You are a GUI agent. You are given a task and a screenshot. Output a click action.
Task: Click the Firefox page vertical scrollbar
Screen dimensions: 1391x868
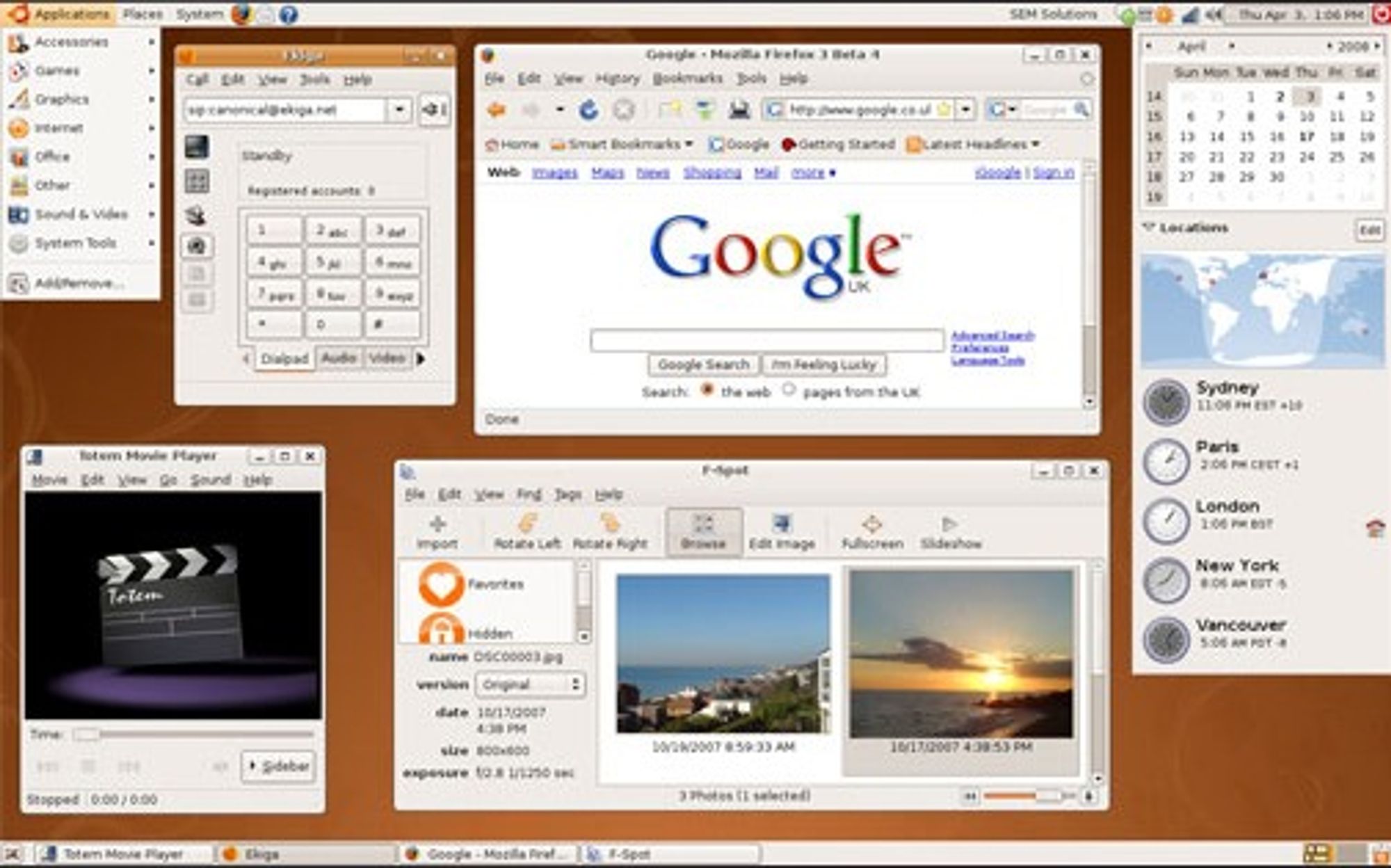point(1089,285)
